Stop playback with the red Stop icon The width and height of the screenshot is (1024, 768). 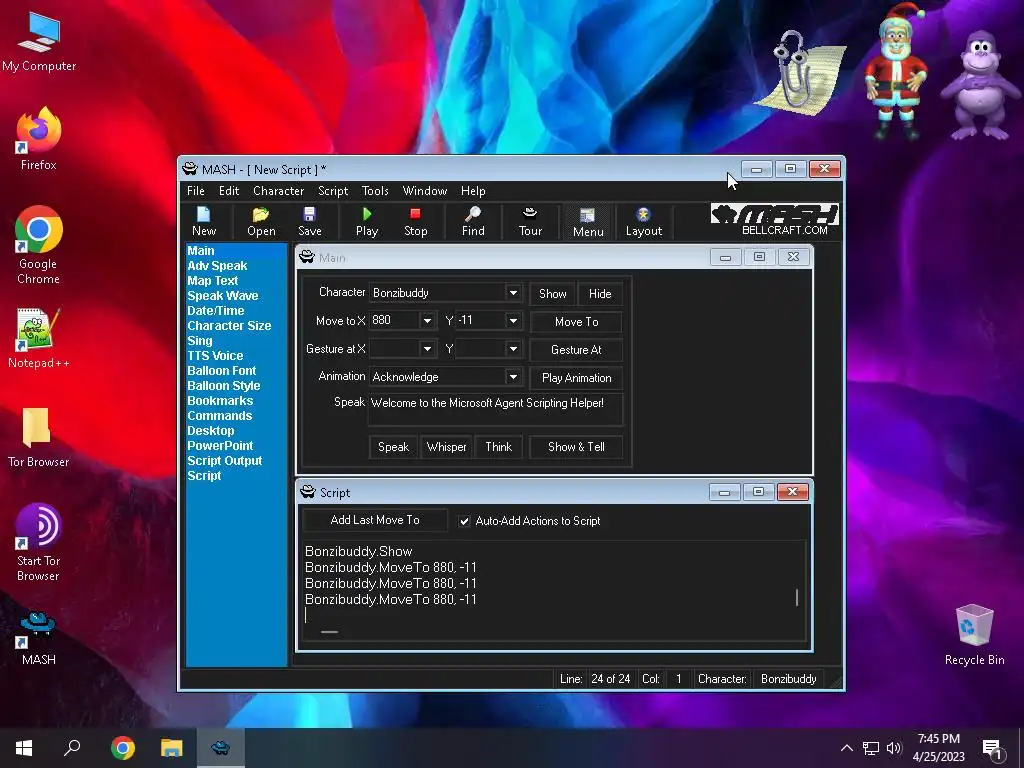click(x=415, y=221)
